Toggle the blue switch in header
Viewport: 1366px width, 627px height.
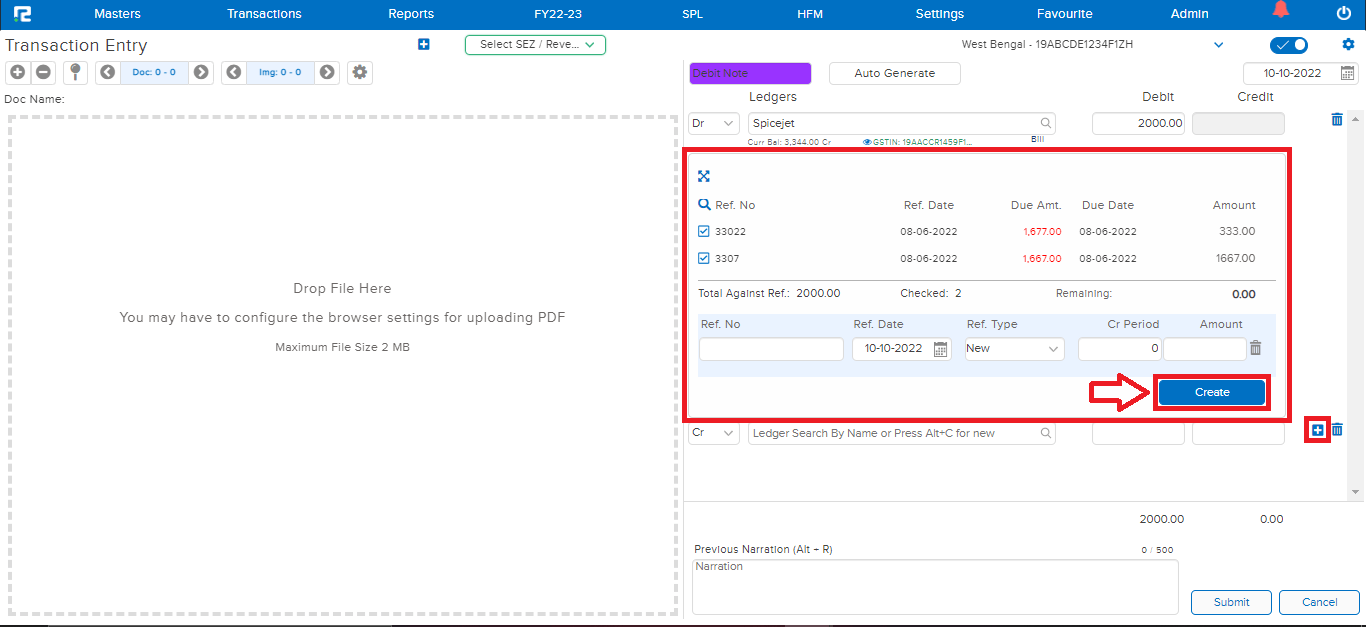pos(1289,45)
